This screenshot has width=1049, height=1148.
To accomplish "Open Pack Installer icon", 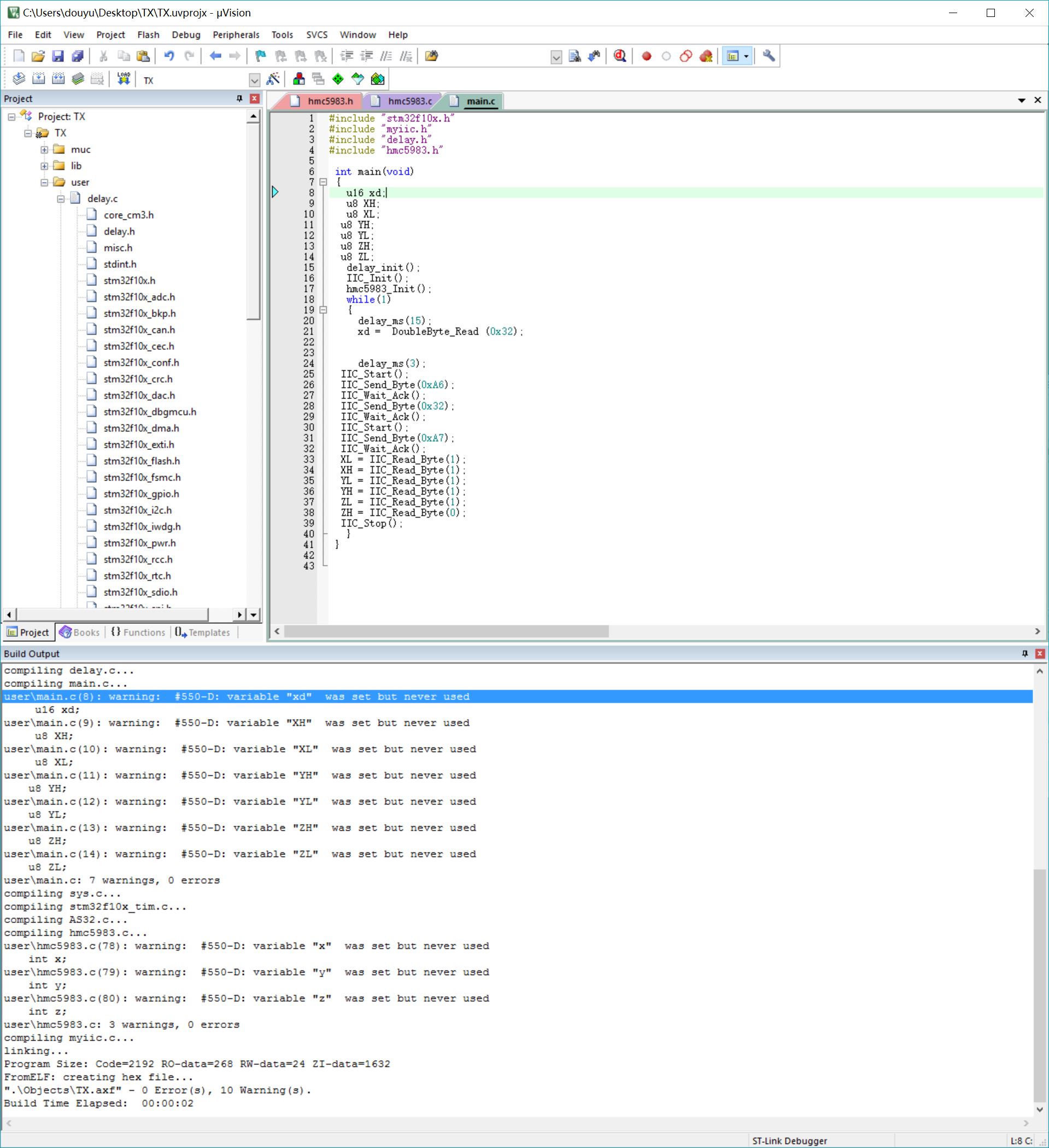I will [378, 79].
